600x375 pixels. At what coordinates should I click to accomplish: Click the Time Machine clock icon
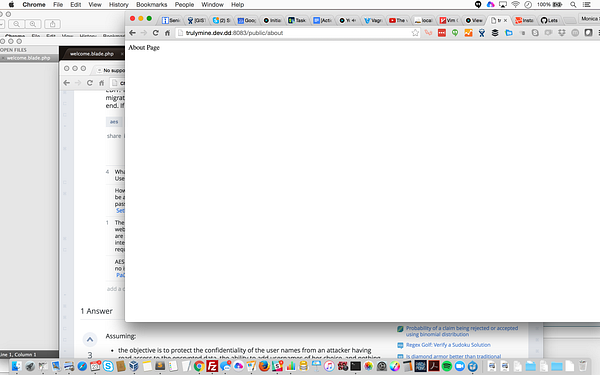pyautogui.click(x=528, y=5)
